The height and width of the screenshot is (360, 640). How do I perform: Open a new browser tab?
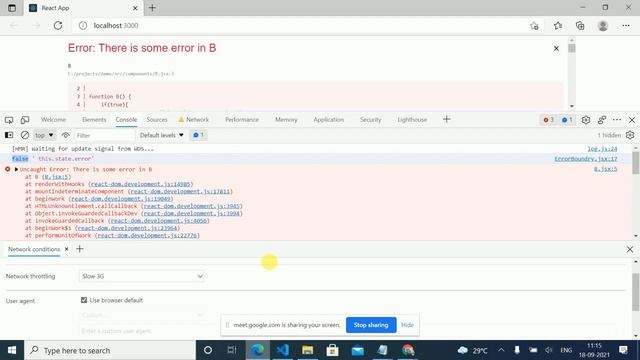[152, 8]
